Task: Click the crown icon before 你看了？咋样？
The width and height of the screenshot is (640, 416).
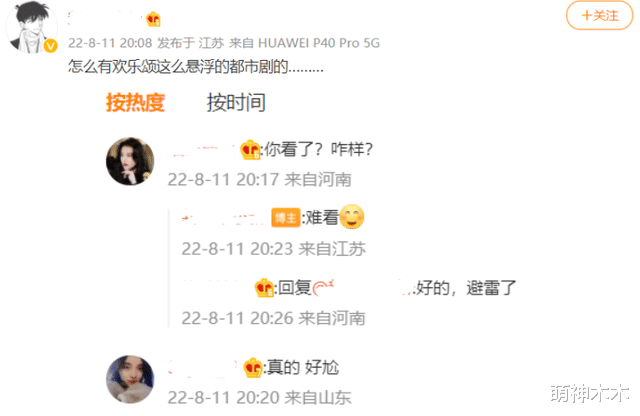Action: click(250, 149)
